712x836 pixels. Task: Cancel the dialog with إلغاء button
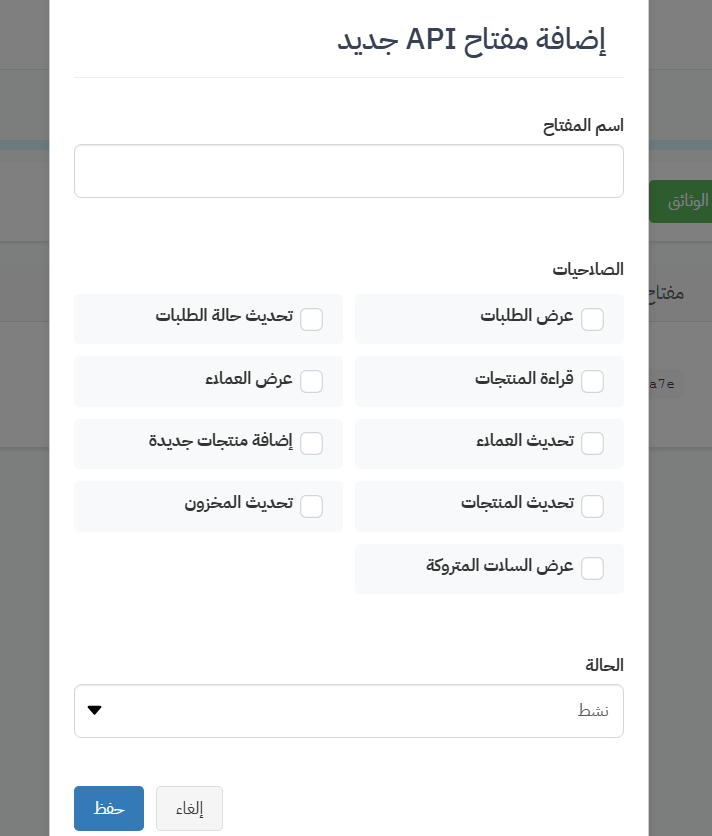pos(189,808)
